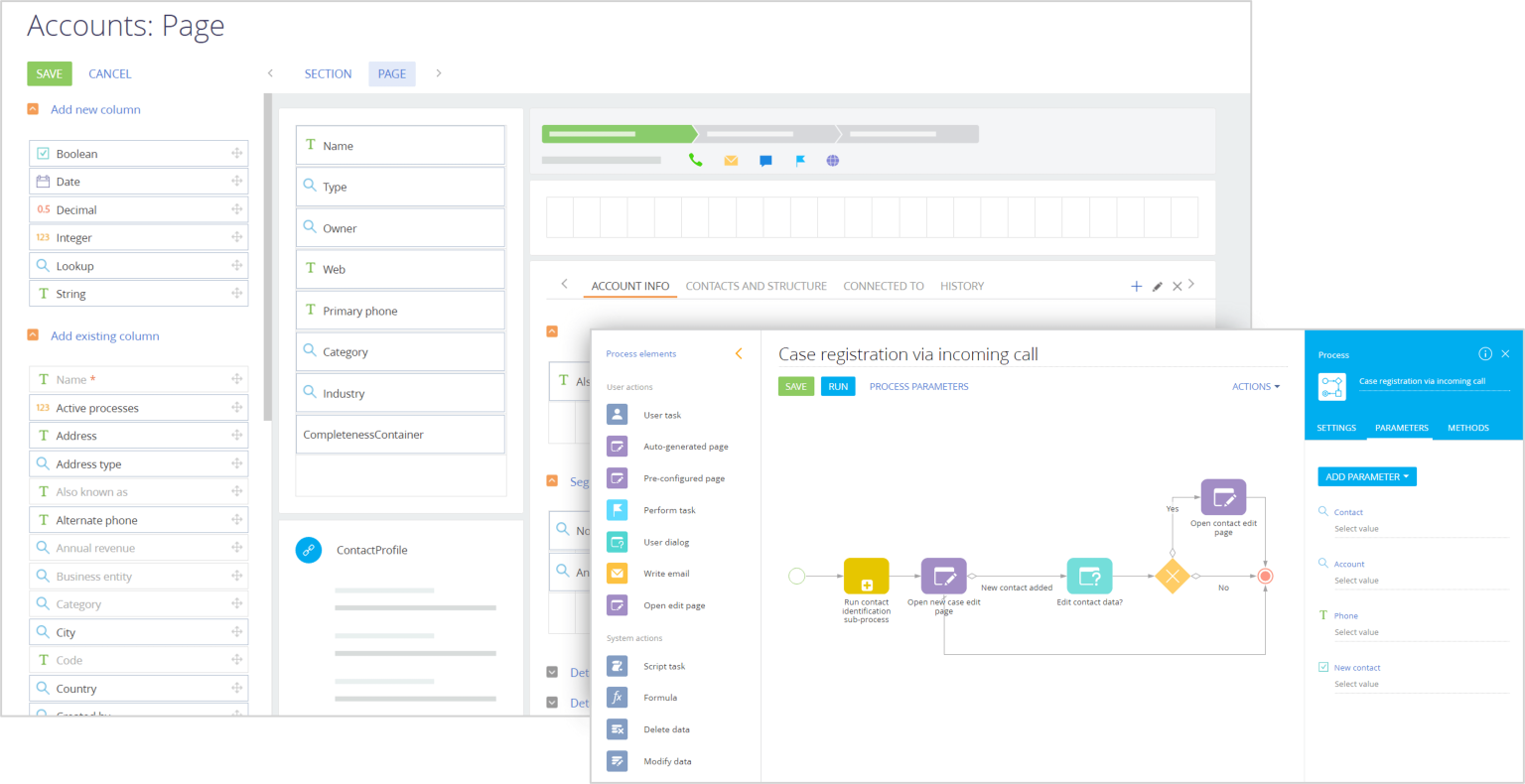Image resolution: width=1525 pixels, height=784 pixels.
Task: Click the blue Run button
Action: click(x=838, y=387)
